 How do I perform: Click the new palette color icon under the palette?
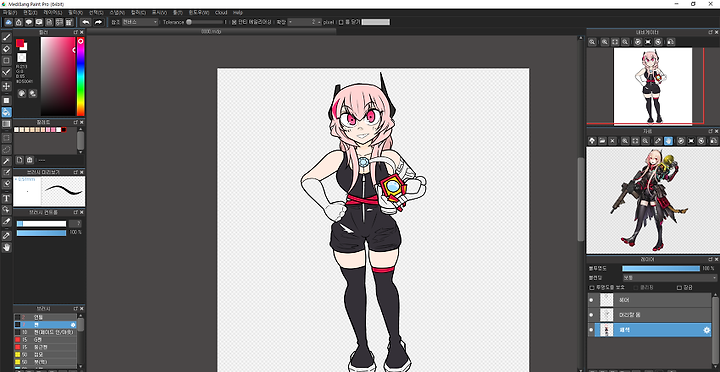pos(20,160)
